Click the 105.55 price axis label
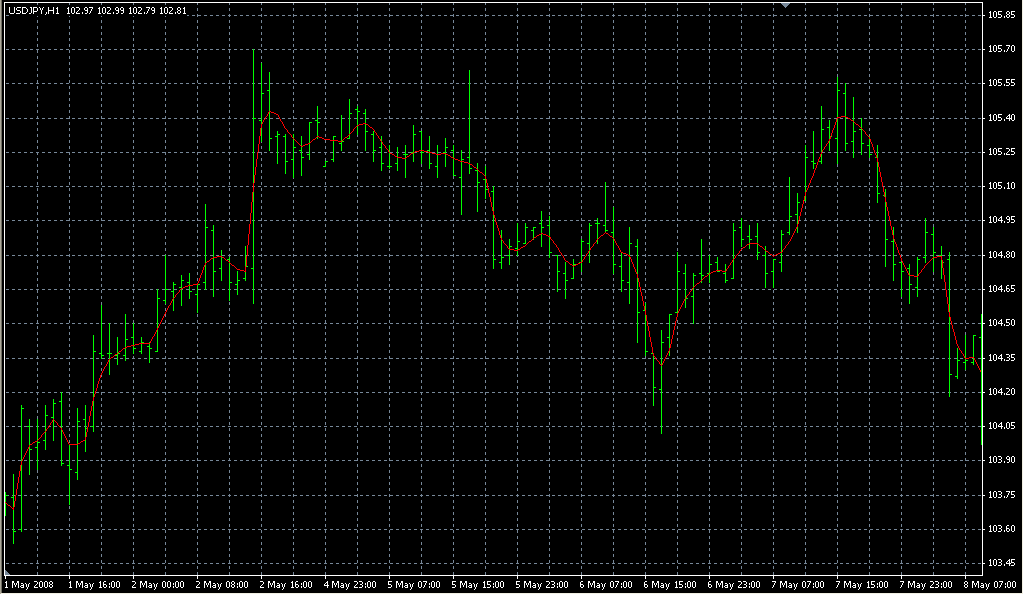The height and width of the screenshot is (594, 1024). [1002, 83]
